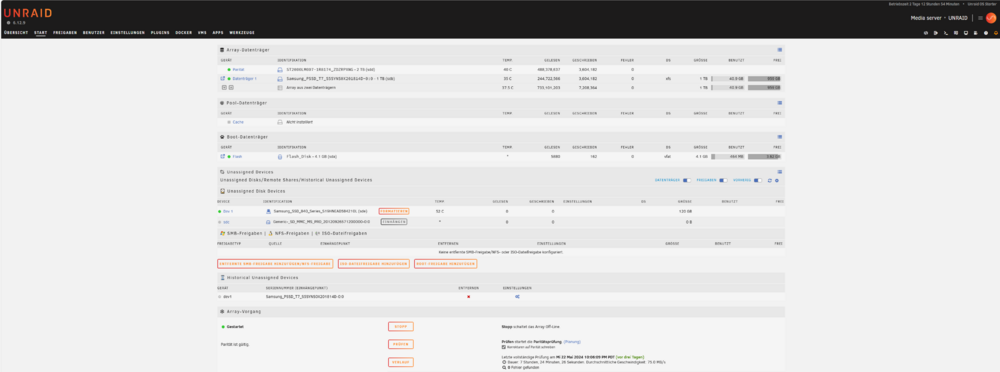The width and height of the screenshot is (1000, 372).
Task: Click Entfernte SMB-Freigabe hinzufügen button
Action: [x=275, y=264]
